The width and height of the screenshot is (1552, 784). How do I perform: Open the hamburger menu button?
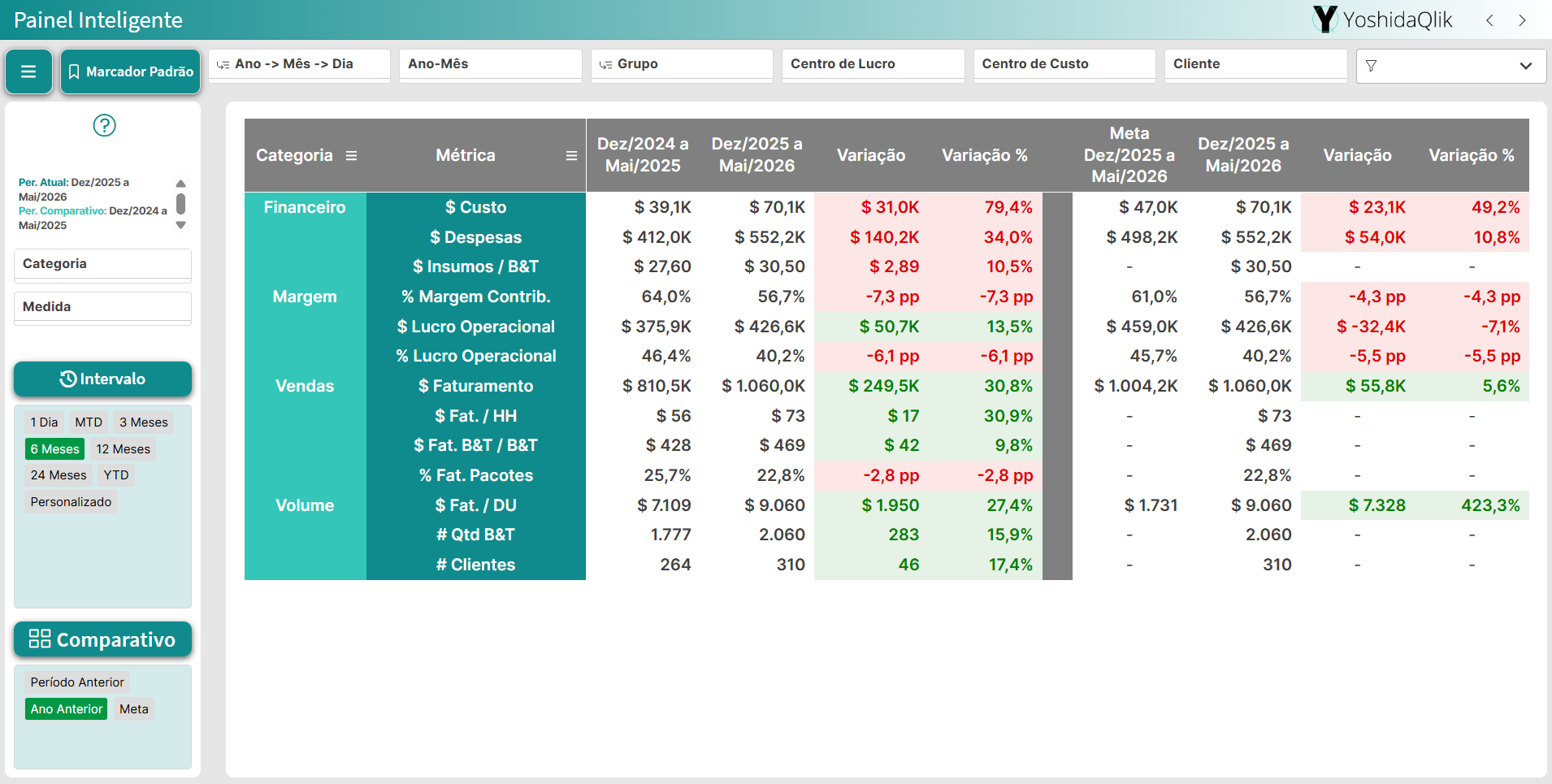click(x=28, y=71)
